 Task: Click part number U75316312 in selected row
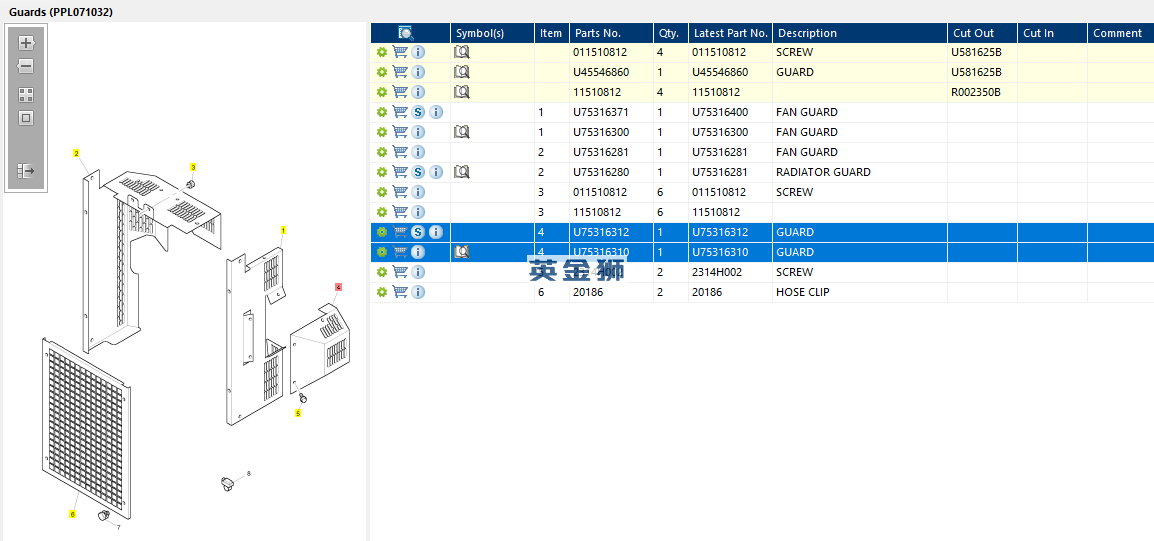point(601,232)
